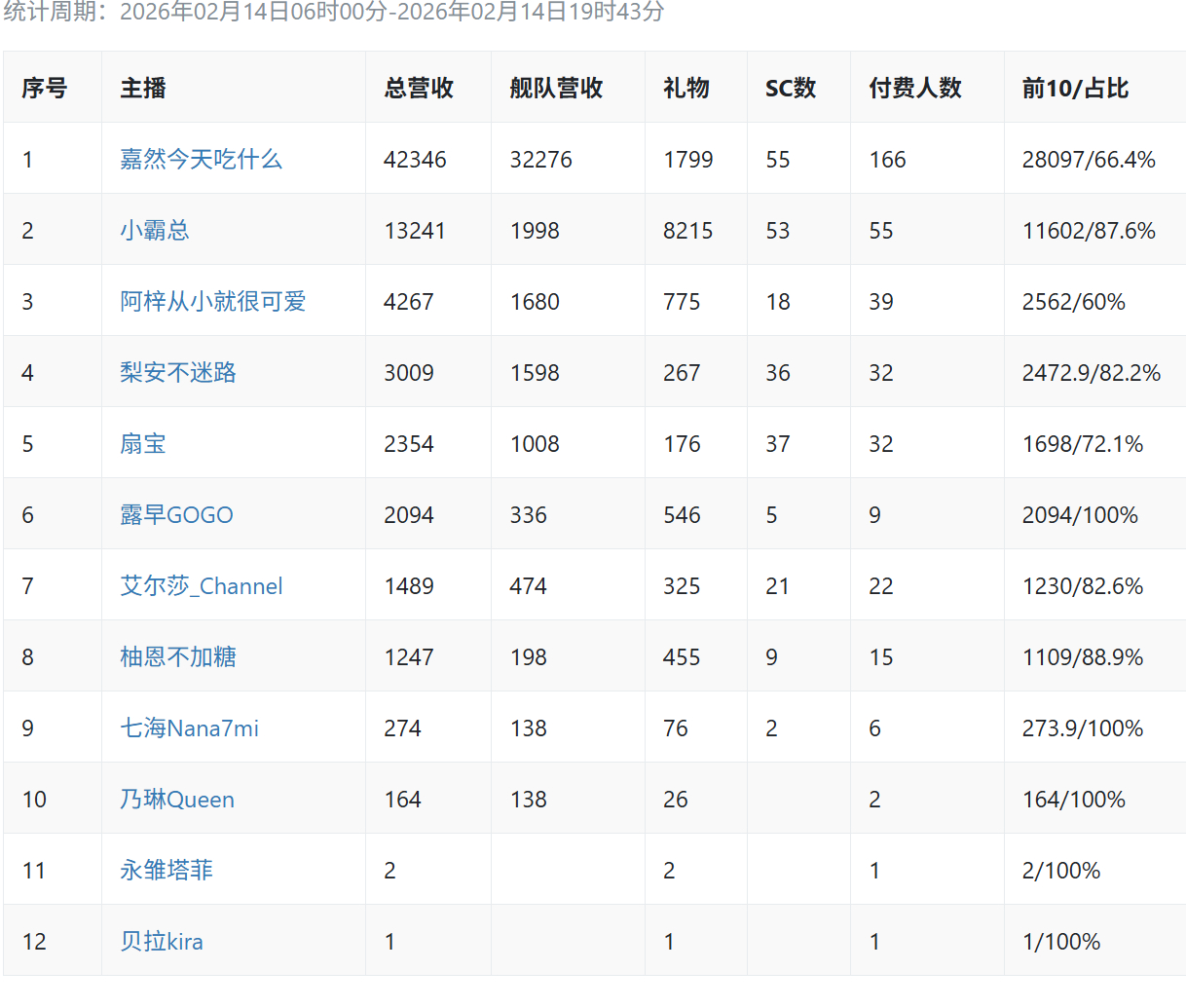Visit the 贝拉kira streamer link
1186x1008 pixels.
pyautogui.click(x=161, y=941)
